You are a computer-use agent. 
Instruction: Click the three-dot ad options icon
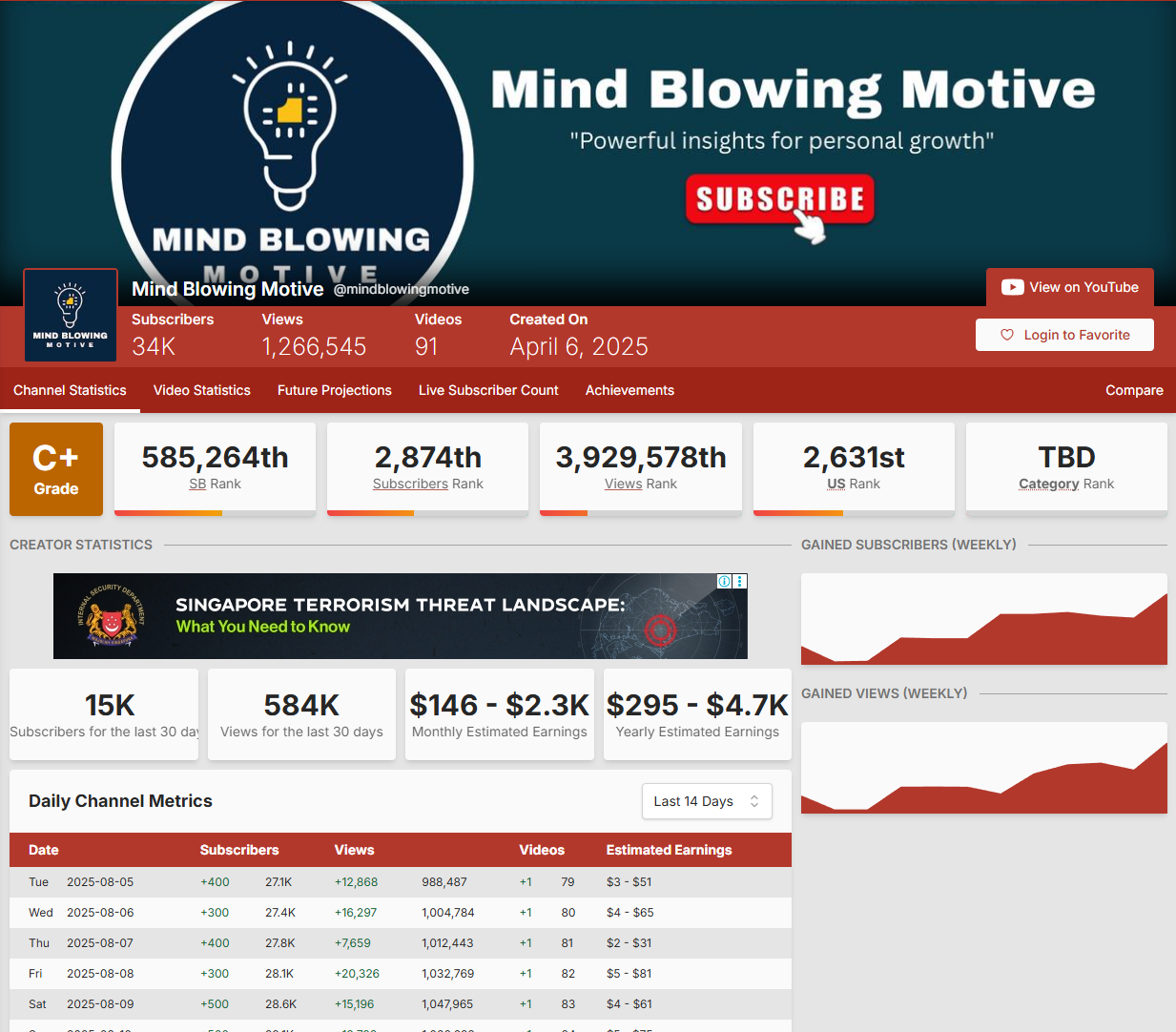(x=740, y=581)
